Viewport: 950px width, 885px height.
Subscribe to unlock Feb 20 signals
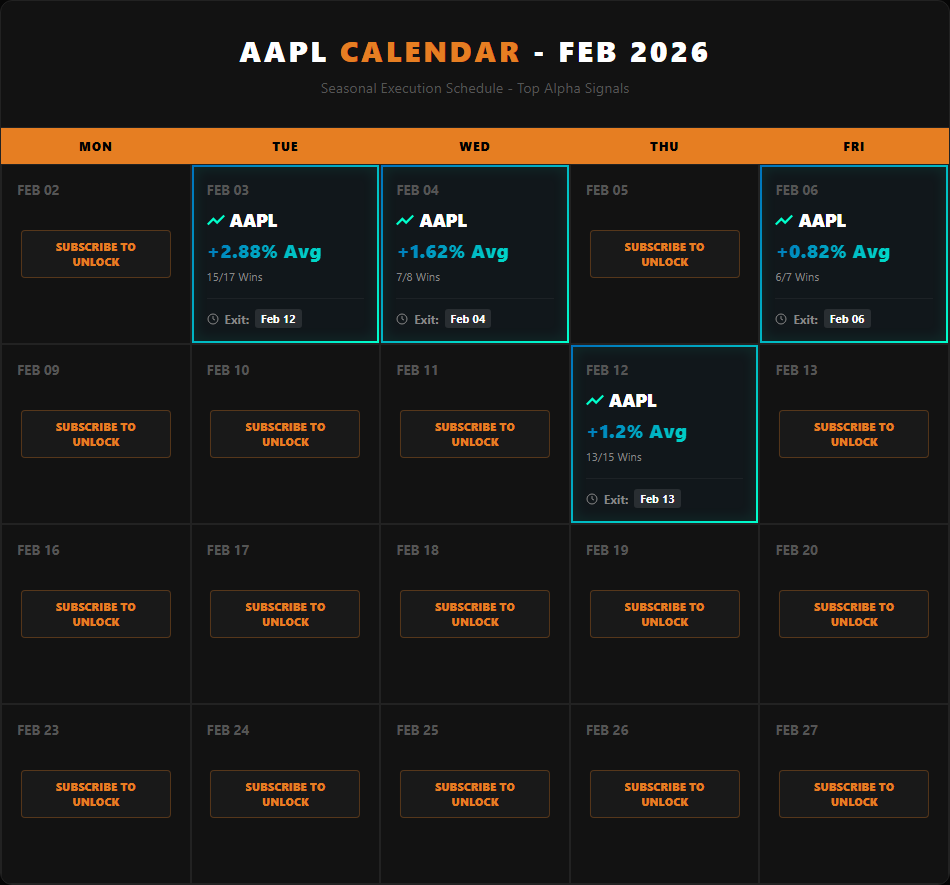click(x=853, y=614)
